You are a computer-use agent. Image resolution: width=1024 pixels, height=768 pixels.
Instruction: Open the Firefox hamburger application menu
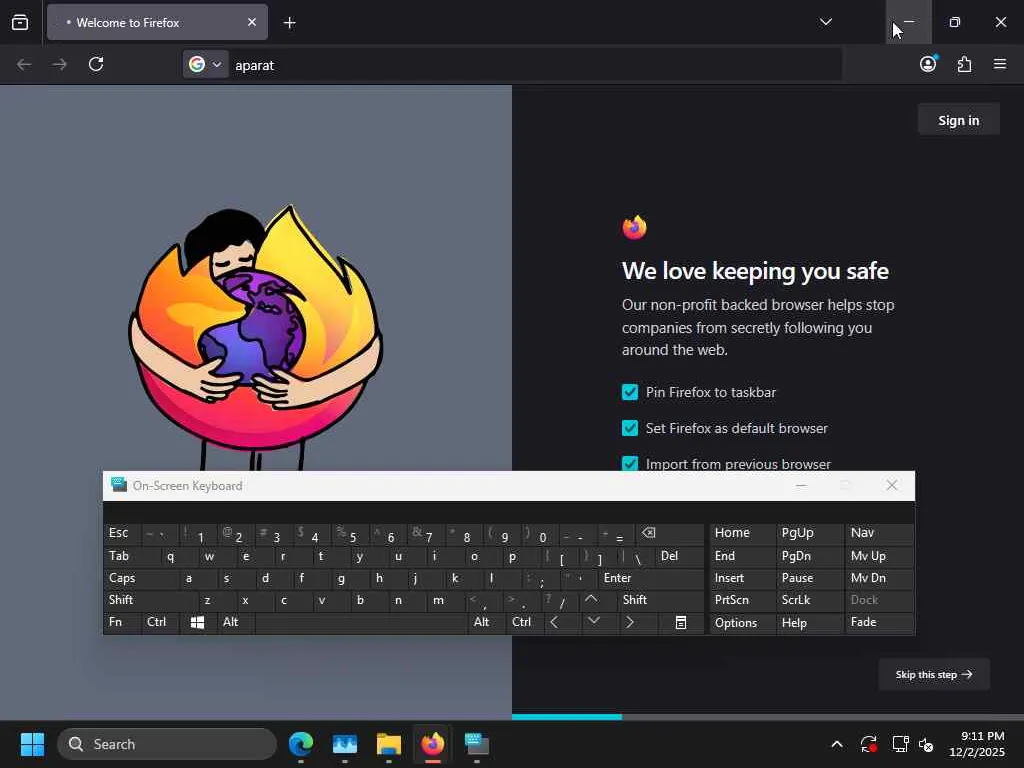1000,64
